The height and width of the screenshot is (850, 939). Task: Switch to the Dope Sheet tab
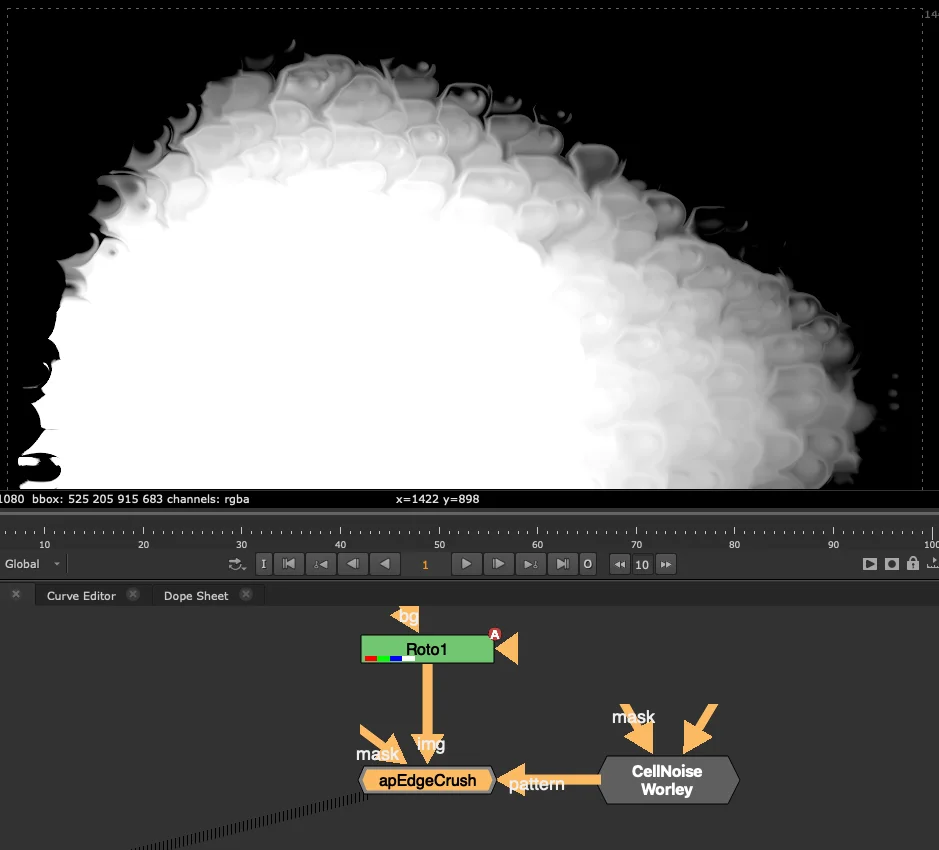[196, 595]
